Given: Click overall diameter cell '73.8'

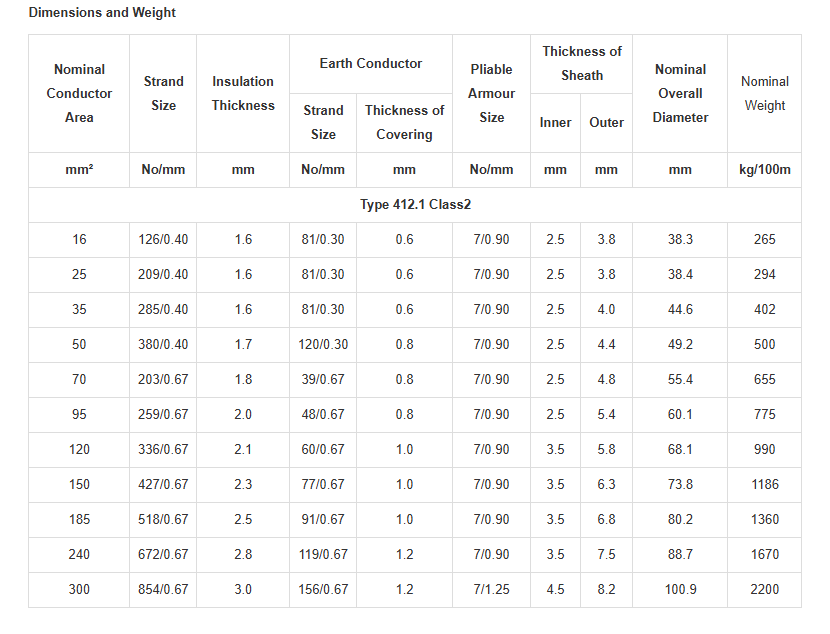Looking at the screenshot, I should click(x=680, y=484).
